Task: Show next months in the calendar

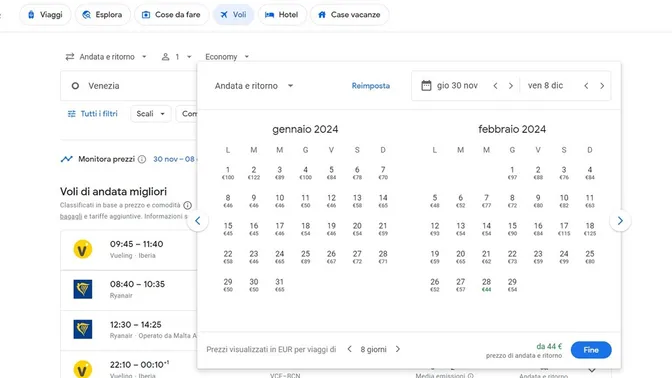Action: (x=620, y=221)
